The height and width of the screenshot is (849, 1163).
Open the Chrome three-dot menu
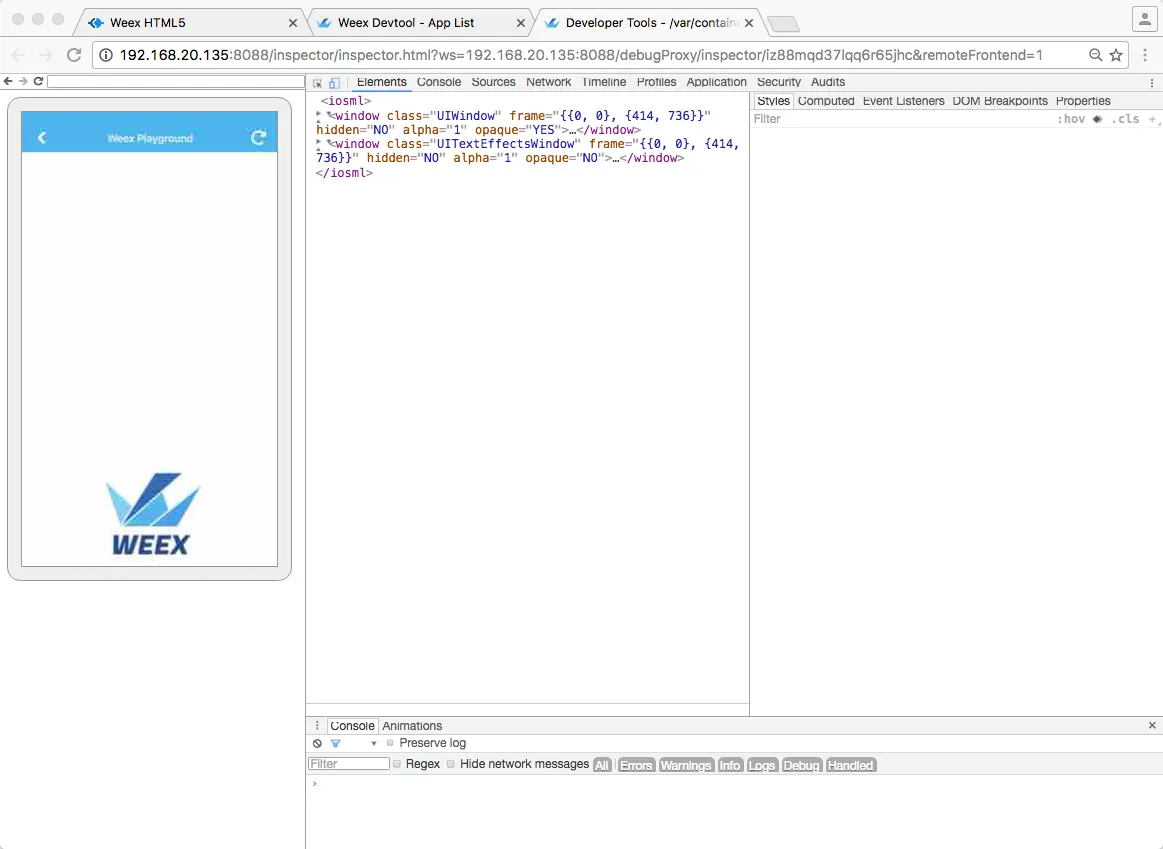pos(1145,55)
